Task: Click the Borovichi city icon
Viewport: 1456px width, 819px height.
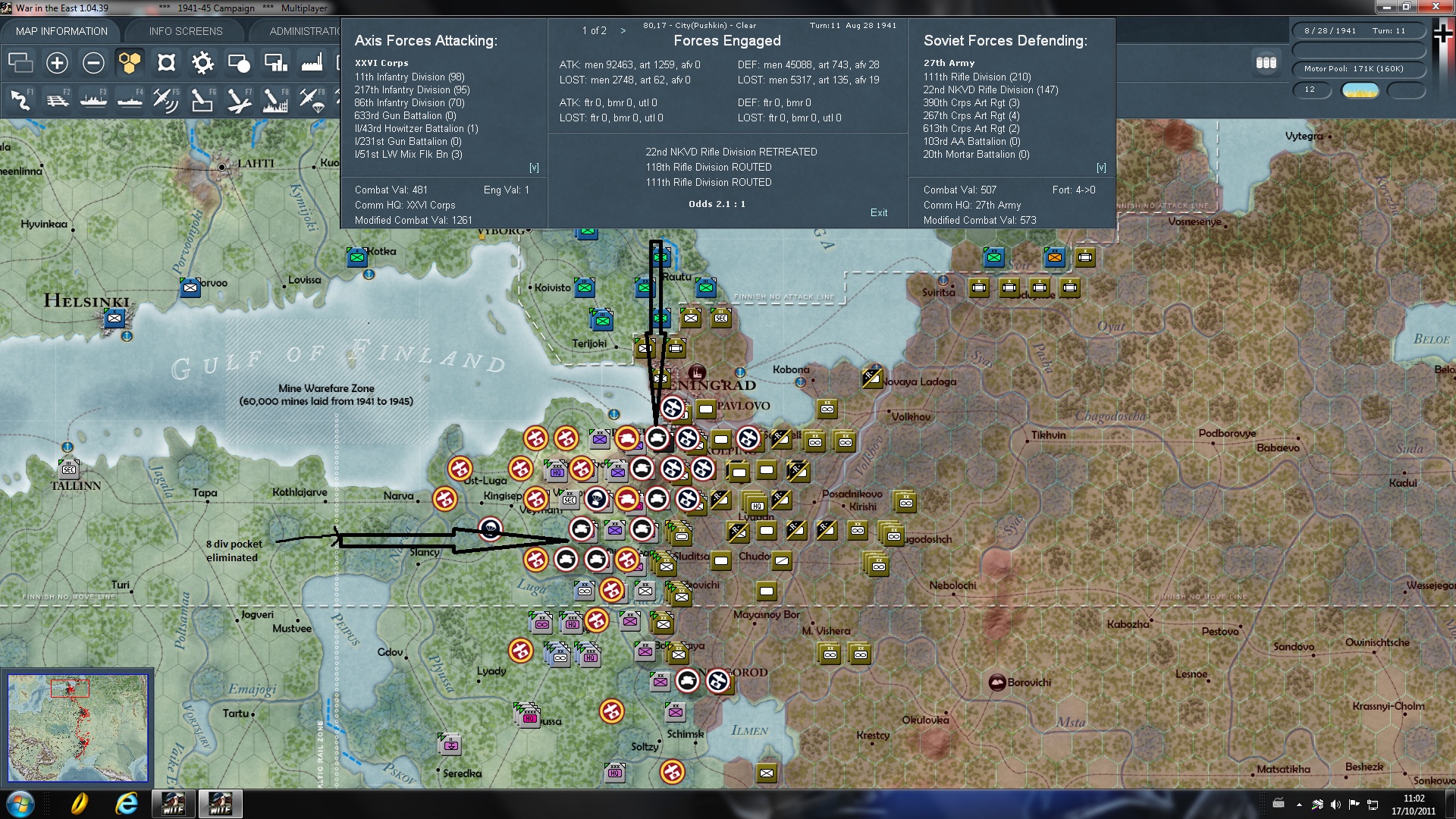Action: (x=997, y=682)
